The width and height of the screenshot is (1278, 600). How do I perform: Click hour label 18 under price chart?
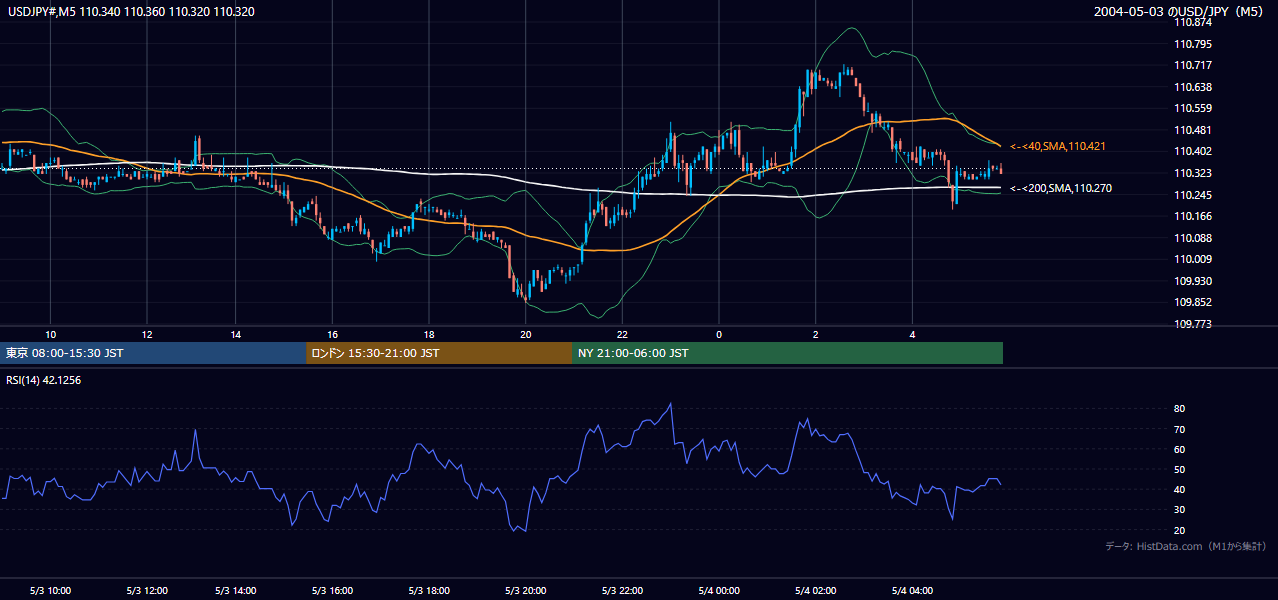[x=428, y=334]
